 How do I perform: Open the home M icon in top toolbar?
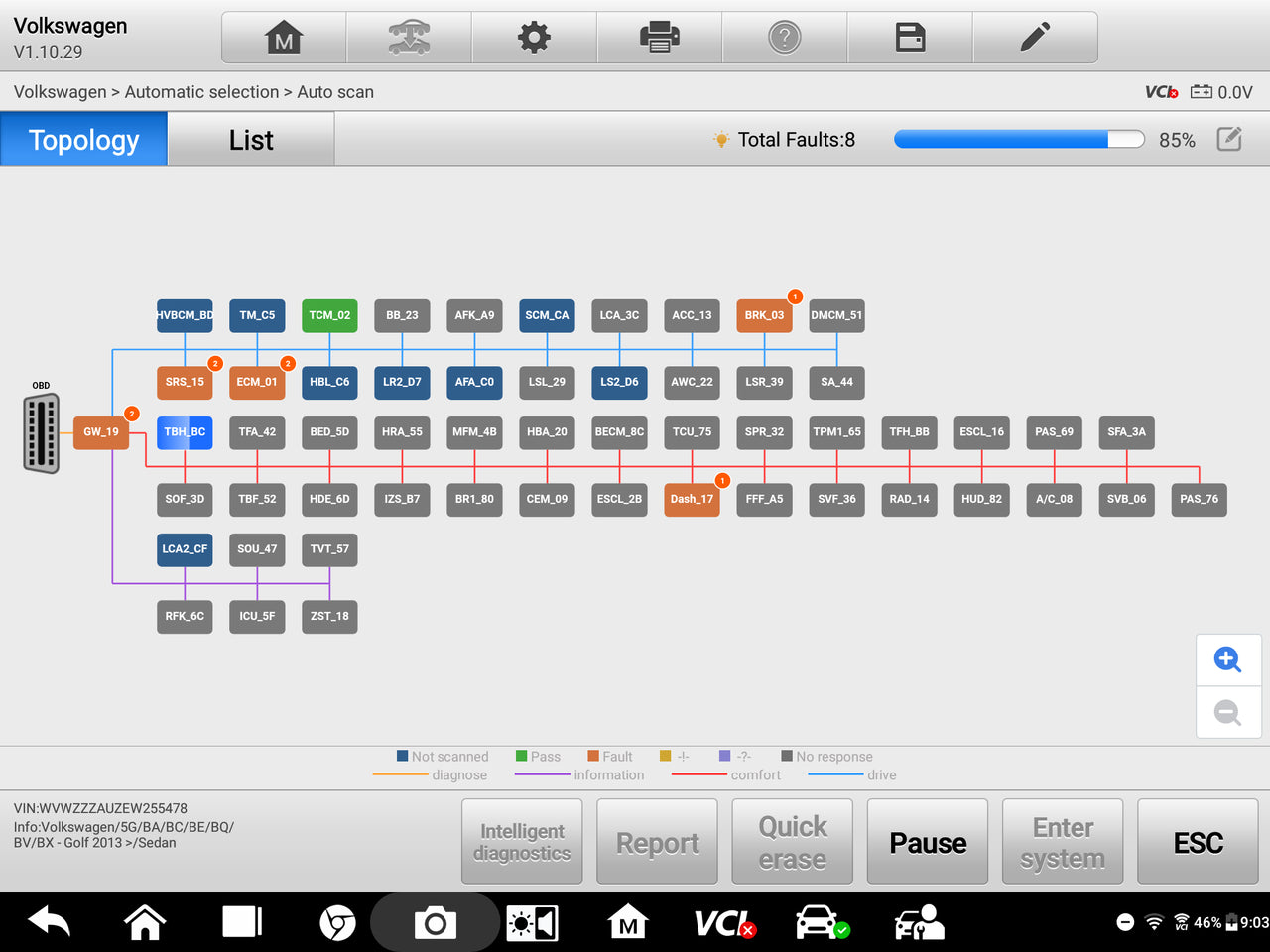[284, 38]
